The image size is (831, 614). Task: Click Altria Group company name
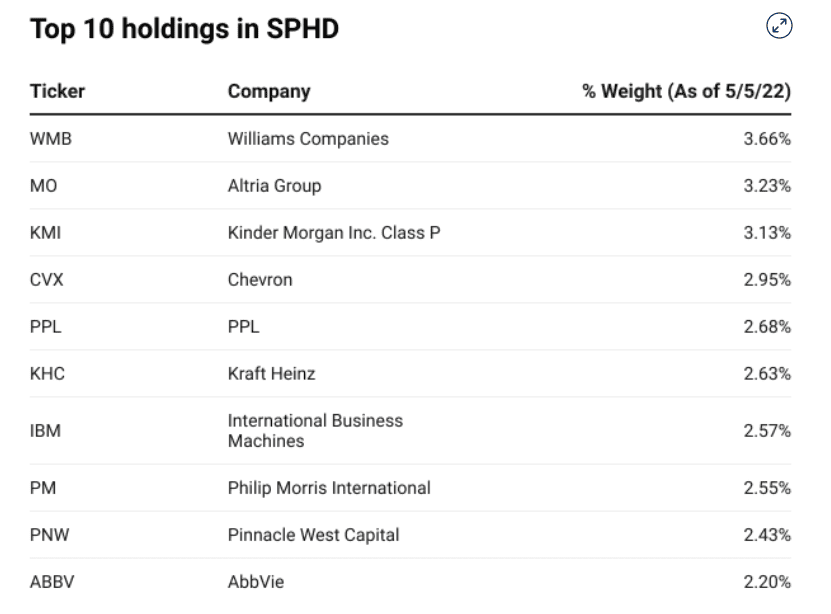point(274,186)
